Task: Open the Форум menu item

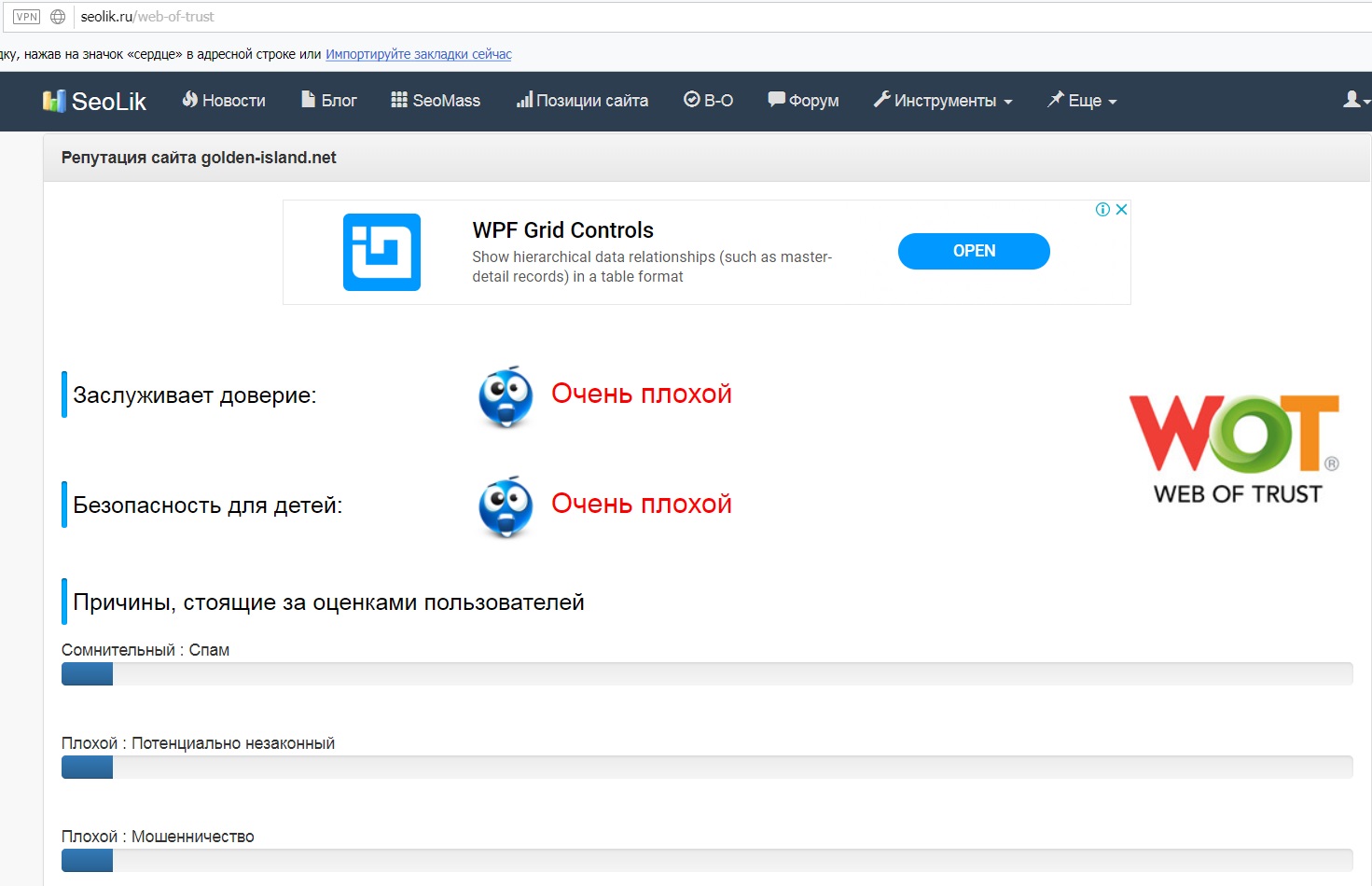Action: [x=803, y=101]
